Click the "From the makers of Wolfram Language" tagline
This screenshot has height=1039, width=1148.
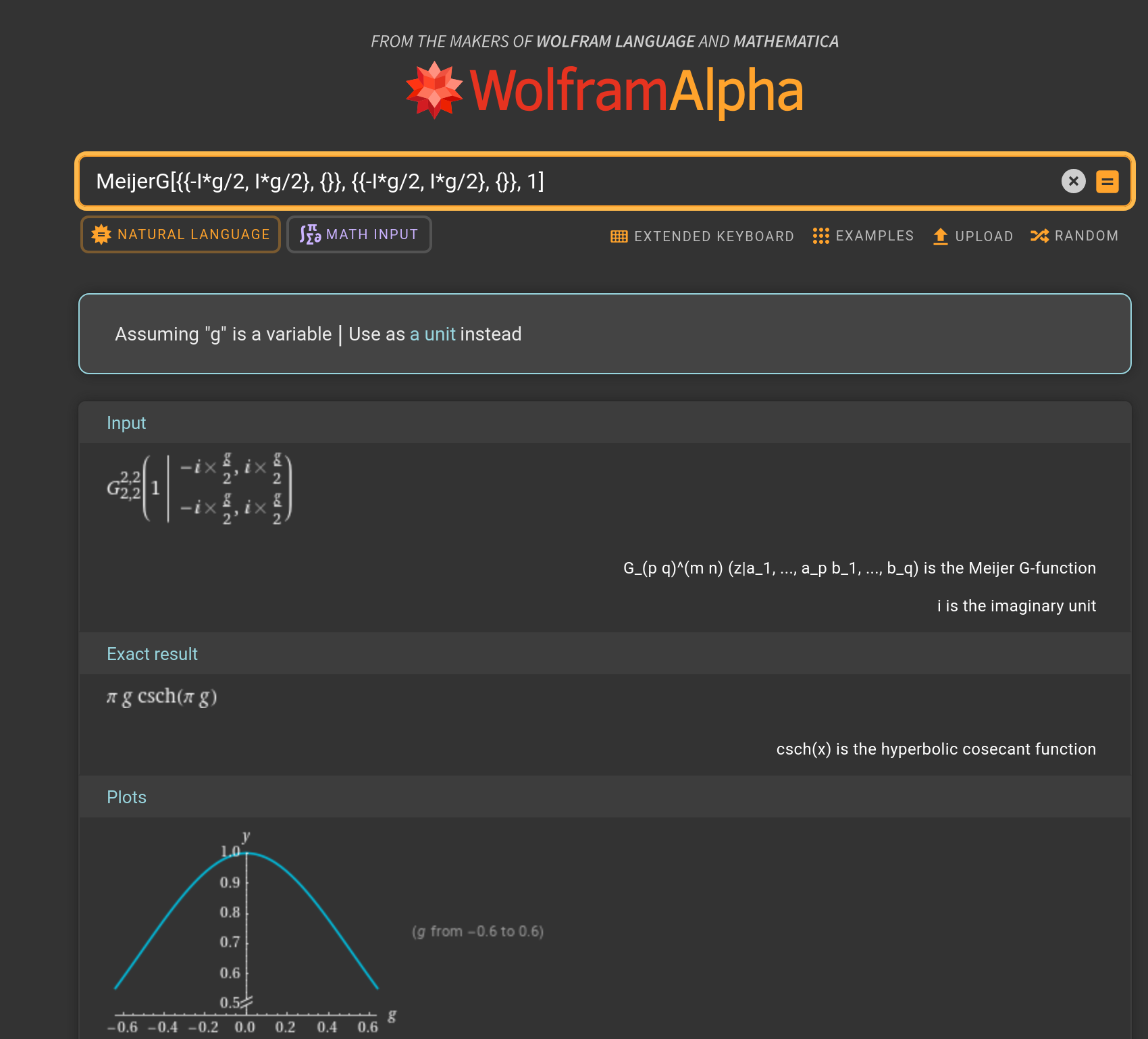coord(604,42)
